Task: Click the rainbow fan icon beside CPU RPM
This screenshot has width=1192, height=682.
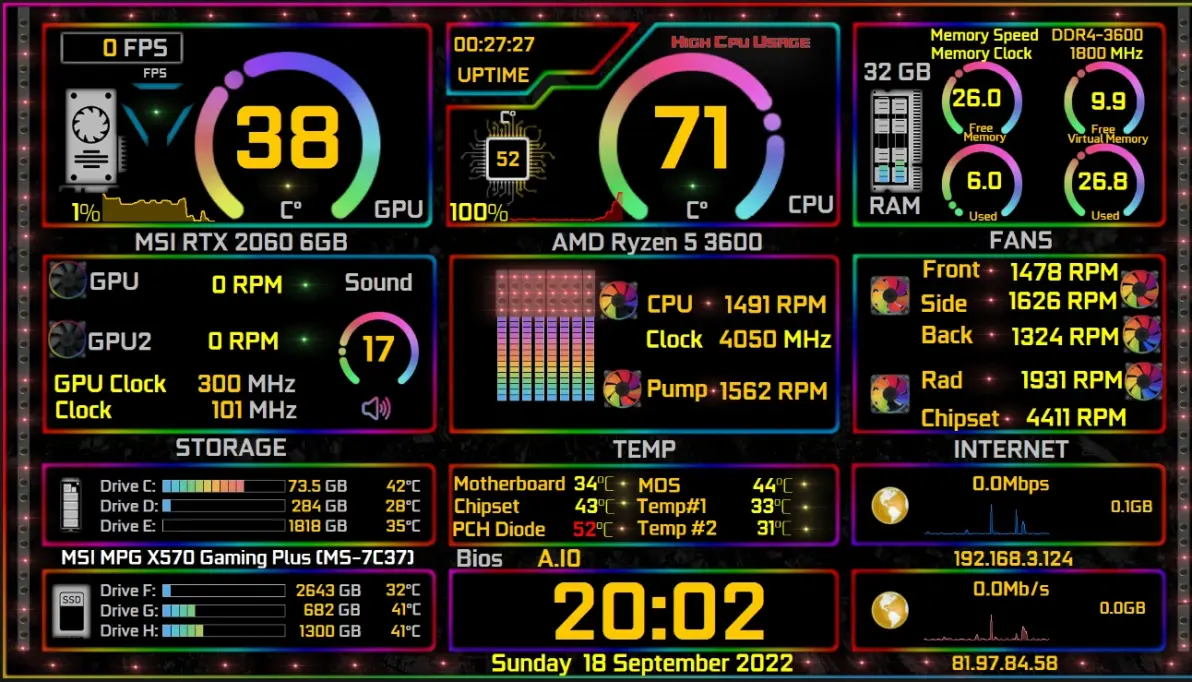Action: [x=618, y=300]
